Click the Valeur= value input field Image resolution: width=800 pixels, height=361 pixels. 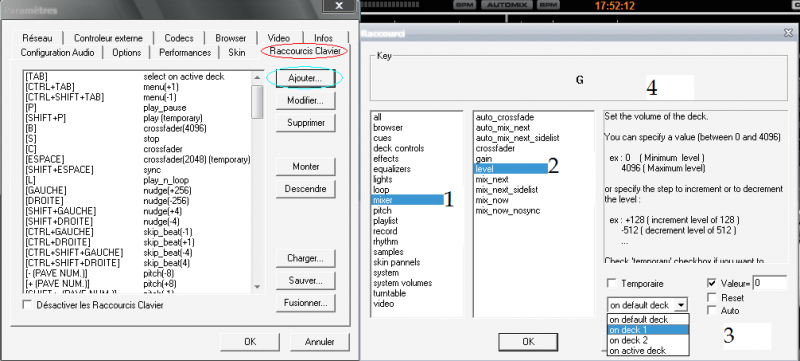[769, 283]
